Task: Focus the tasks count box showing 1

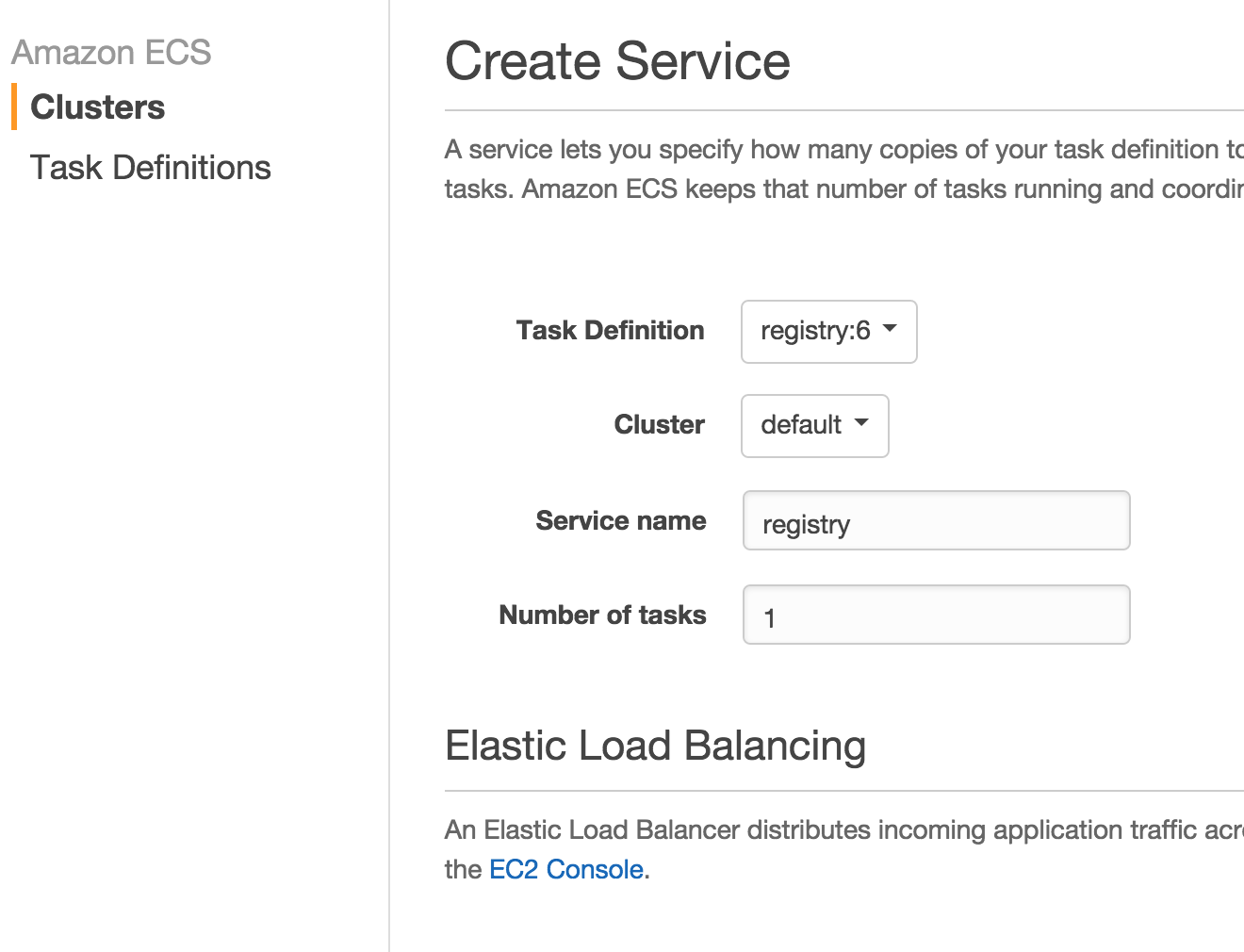Action: 935,615
